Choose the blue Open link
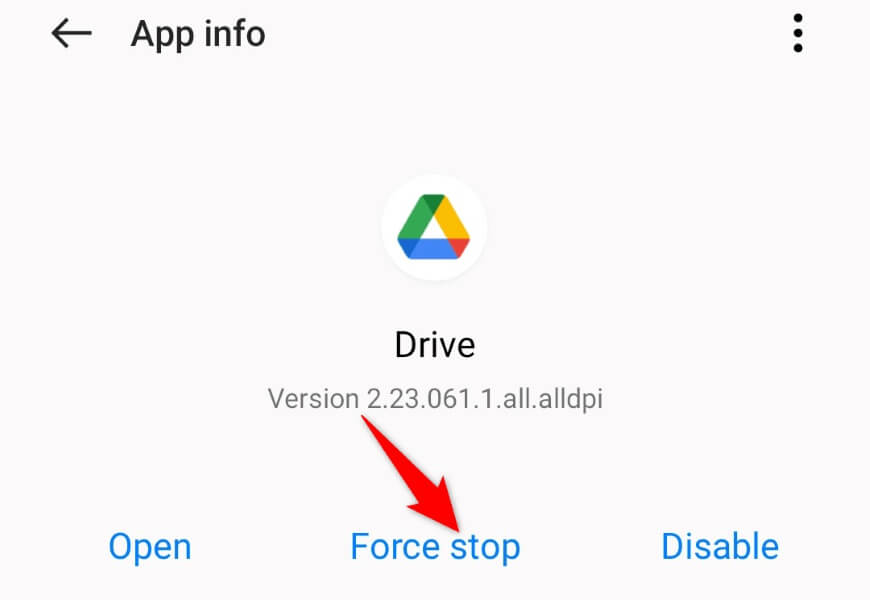 click(x=150, y=547)
